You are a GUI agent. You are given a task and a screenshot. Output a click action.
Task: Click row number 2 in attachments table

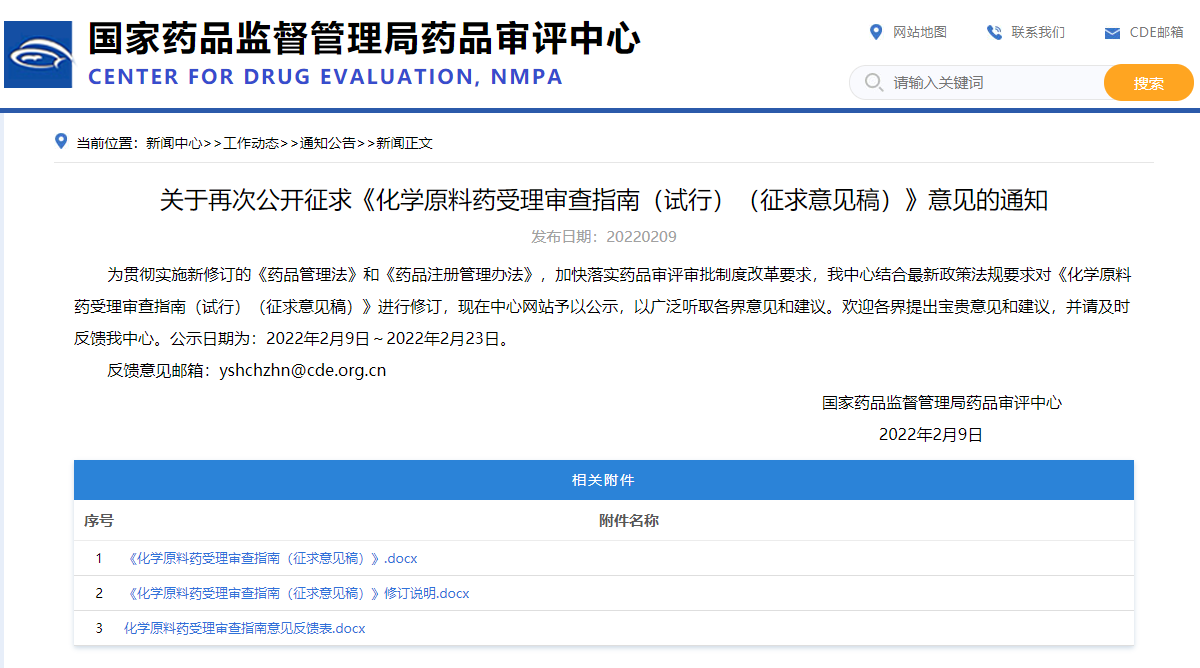[x=99, y=593]
